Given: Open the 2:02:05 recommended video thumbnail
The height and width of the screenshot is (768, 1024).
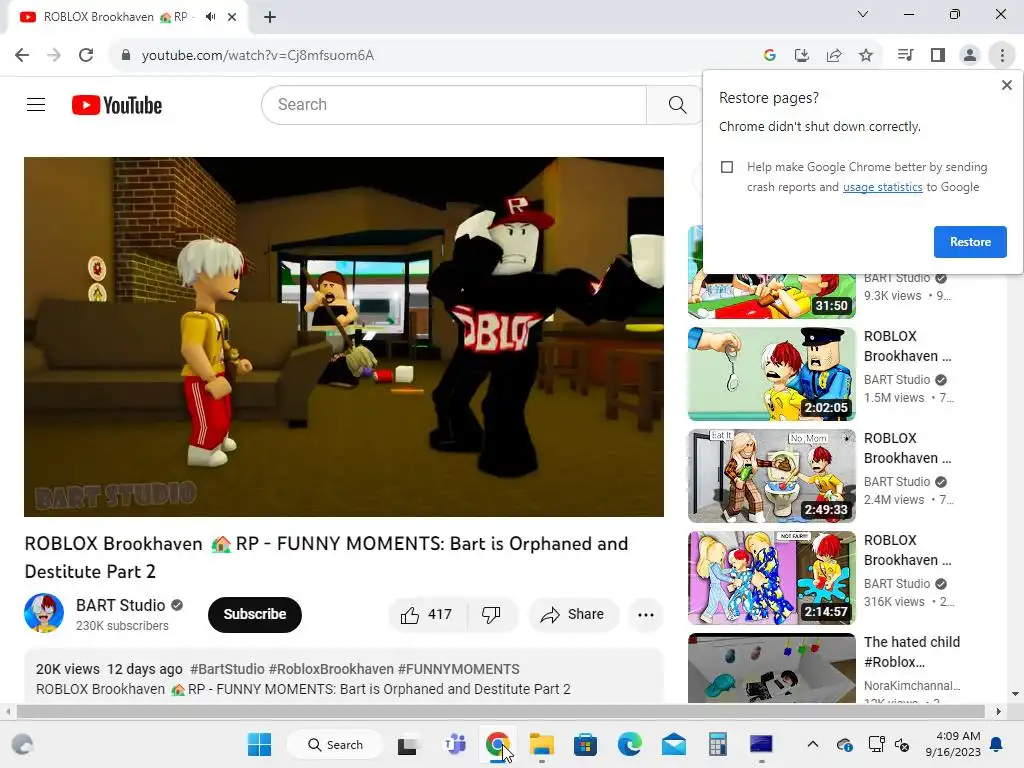Looking at the screenshot, I should 771,374.
